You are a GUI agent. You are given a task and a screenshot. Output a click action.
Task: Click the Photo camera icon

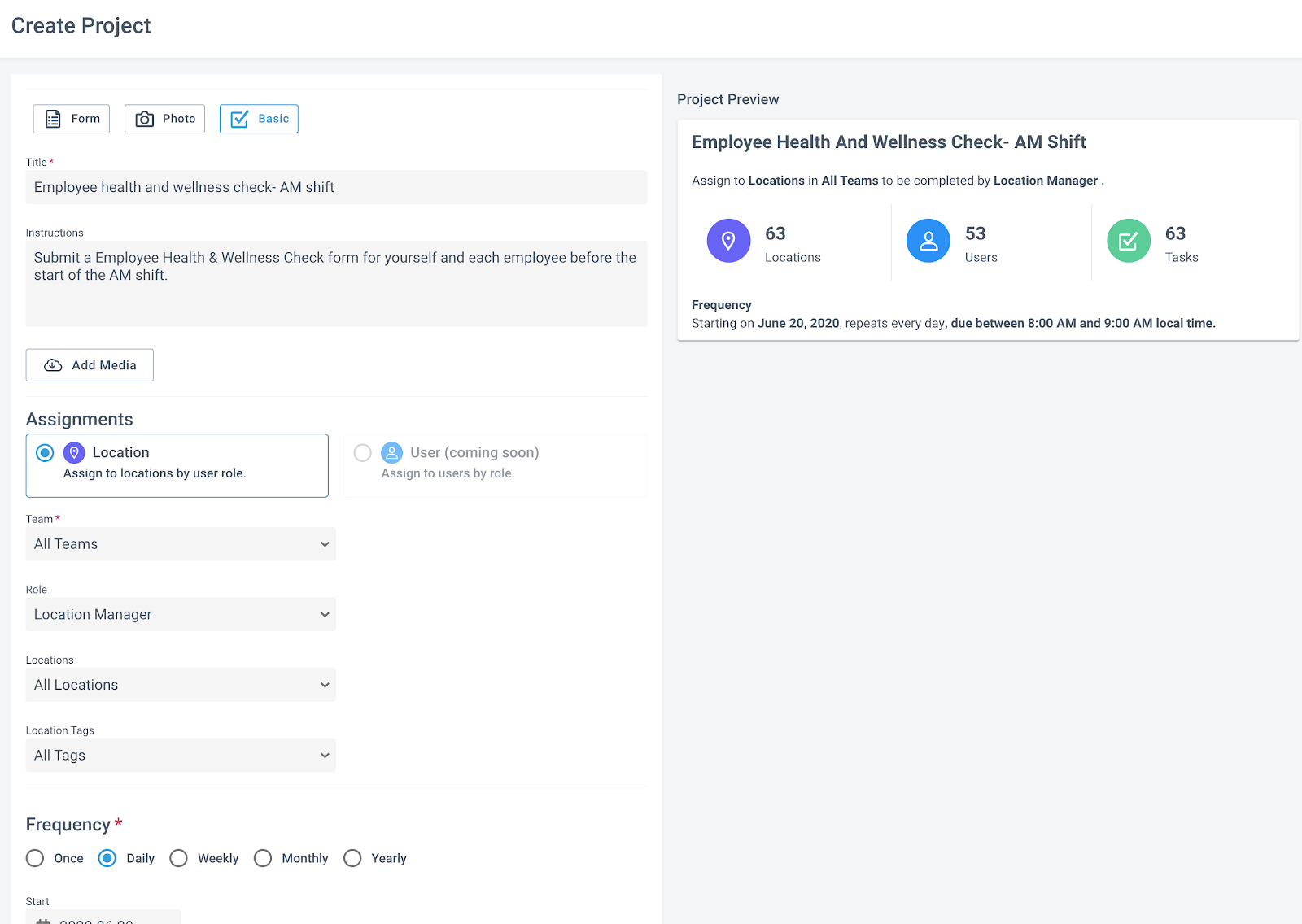[x=145, y=119]
